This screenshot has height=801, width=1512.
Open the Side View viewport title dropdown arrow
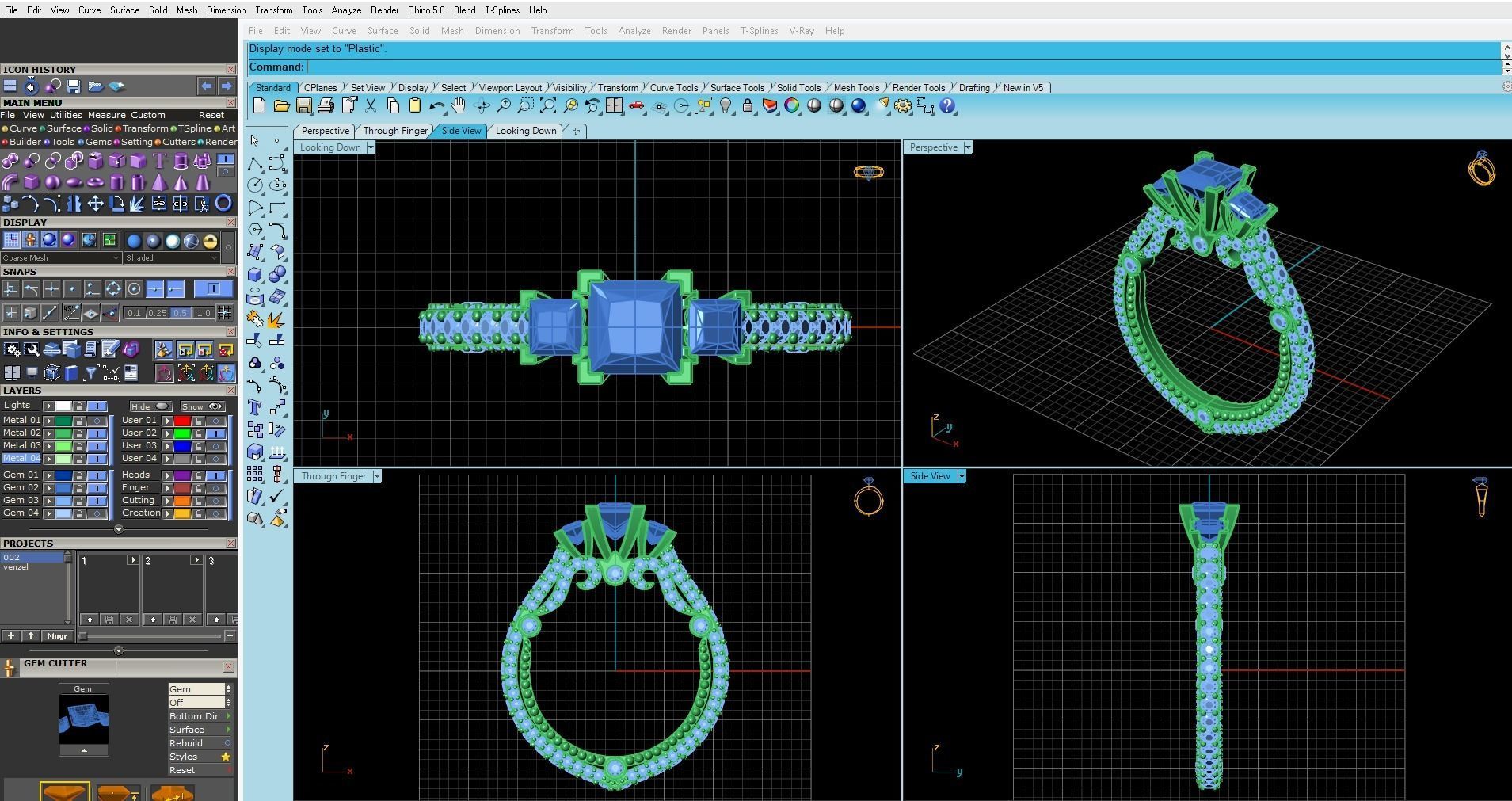click(961, 476)
